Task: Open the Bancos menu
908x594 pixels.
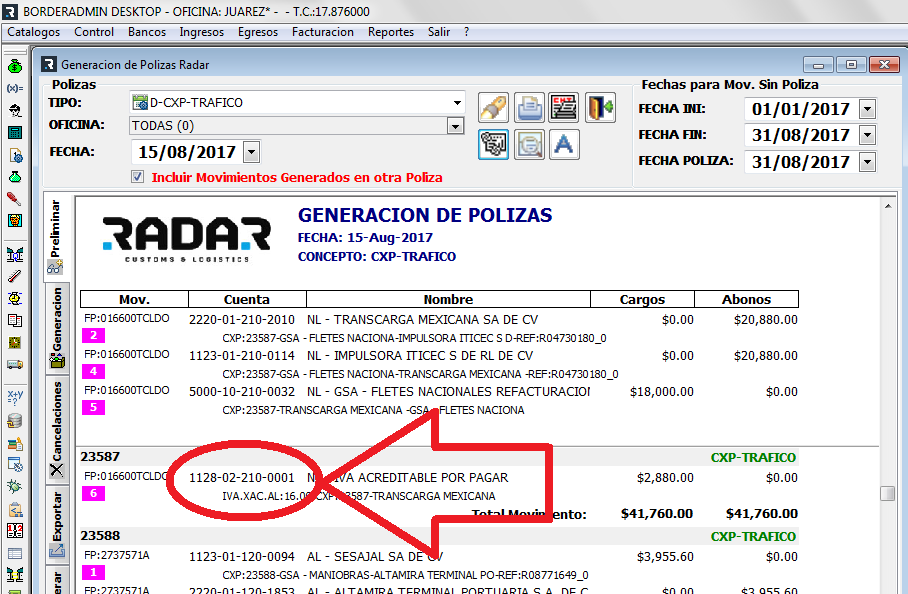Action: point(147,32)
